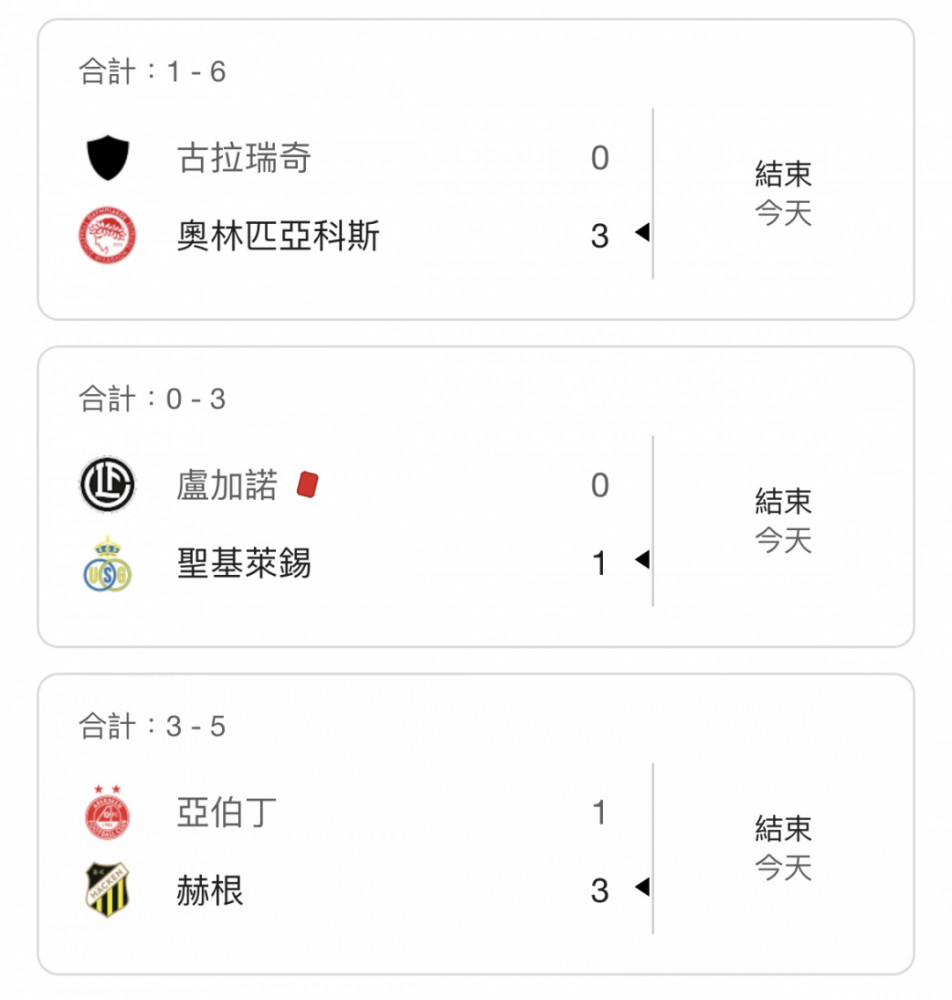This screenshot has width=952, height=1000.
Task: Click the Lugano black circular logo
Action: click(x=107, y=484)
